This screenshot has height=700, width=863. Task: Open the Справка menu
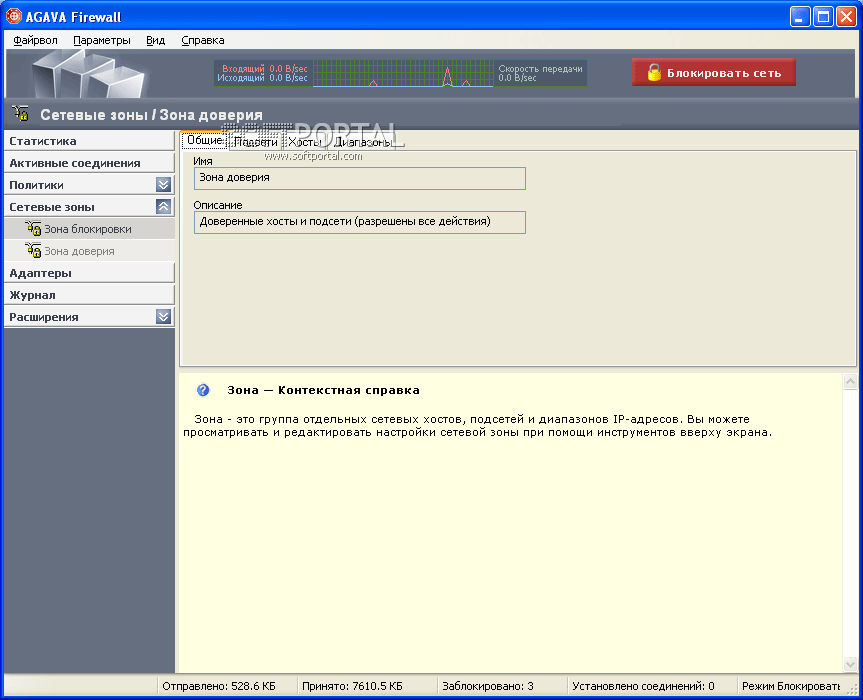(x=203, y=40)
